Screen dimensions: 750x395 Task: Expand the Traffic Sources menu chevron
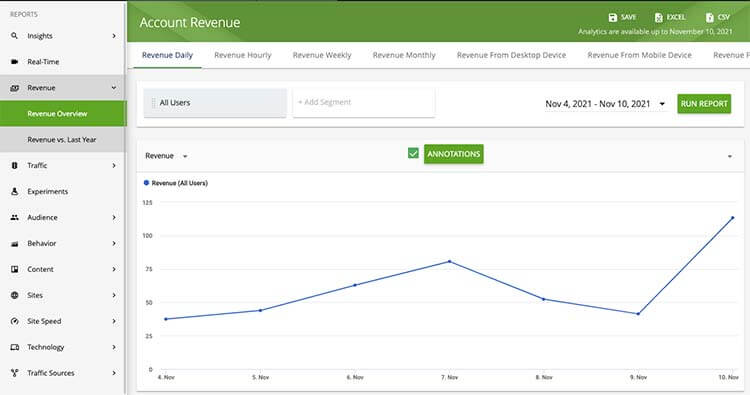pyautogui.click(x=114, y=373)
